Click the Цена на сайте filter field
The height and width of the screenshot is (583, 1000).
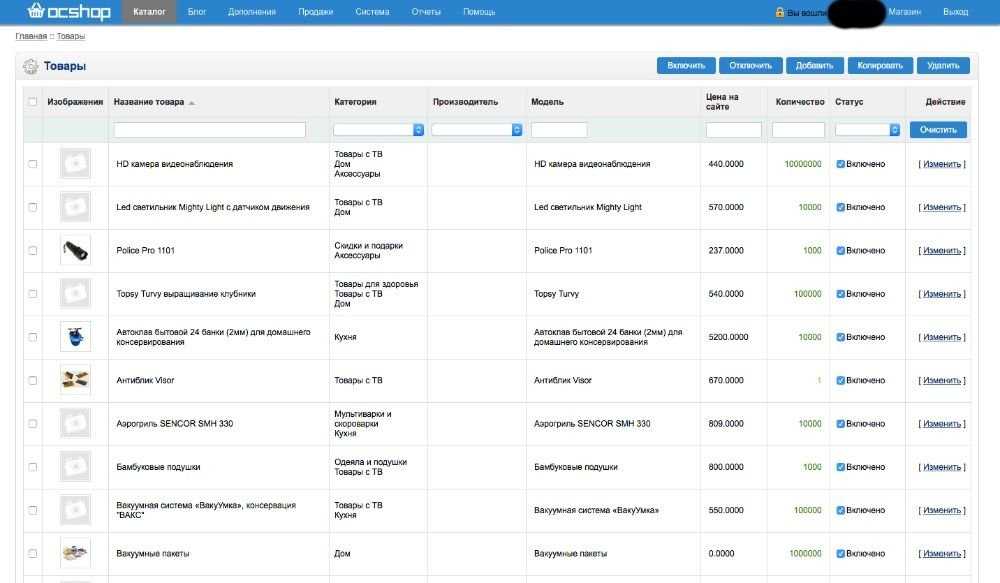pos(733,129)
